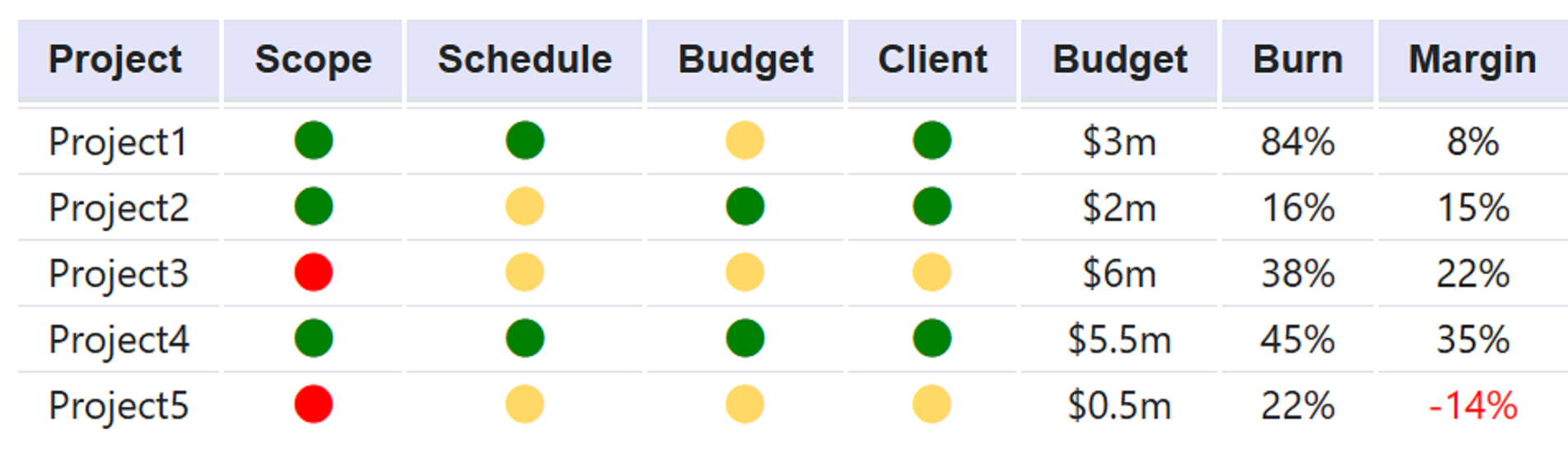This screenshot has width=1568, height=460.
Task: Select the Schedule column header
Action: coord(525,60)
